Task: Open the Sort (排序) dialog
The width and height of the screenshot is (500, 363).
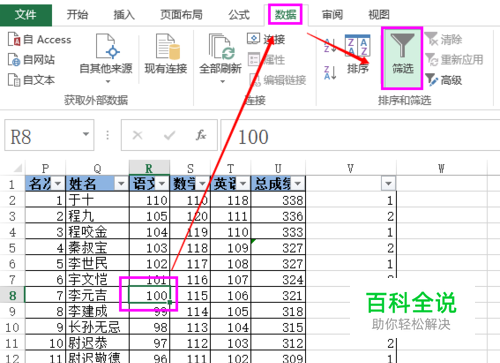Action: click(x=358, y=54)
